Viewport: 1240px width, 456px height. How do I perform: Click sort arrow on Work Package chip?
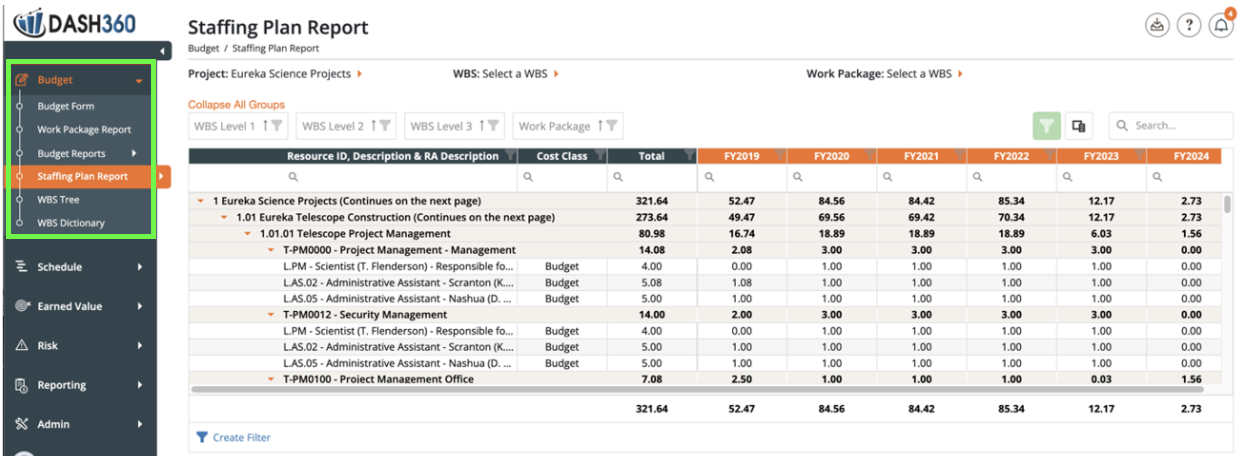[600, 126]
